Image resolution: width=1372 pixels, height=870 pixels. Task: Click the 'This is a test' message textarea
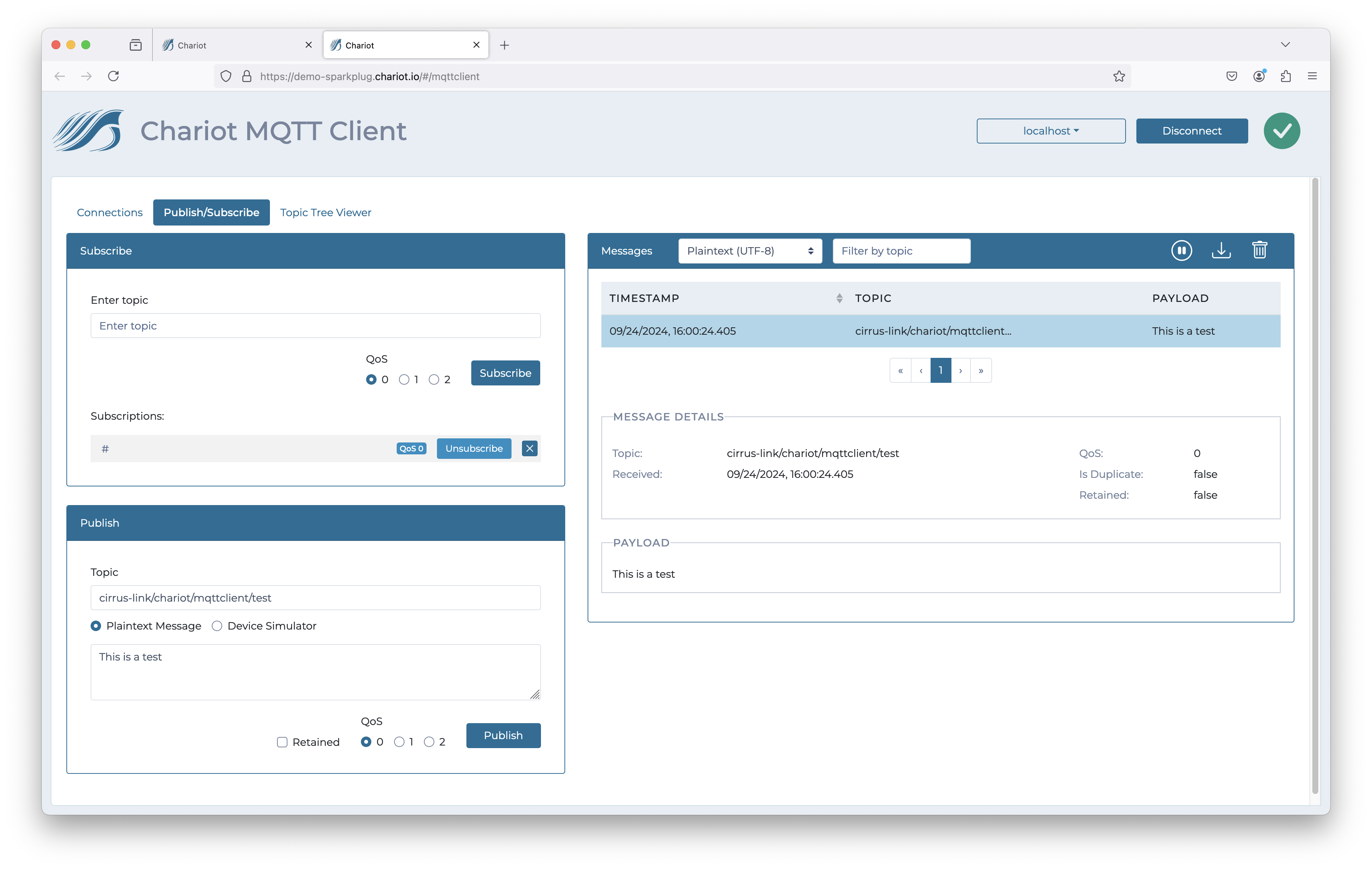click(315, 672)
